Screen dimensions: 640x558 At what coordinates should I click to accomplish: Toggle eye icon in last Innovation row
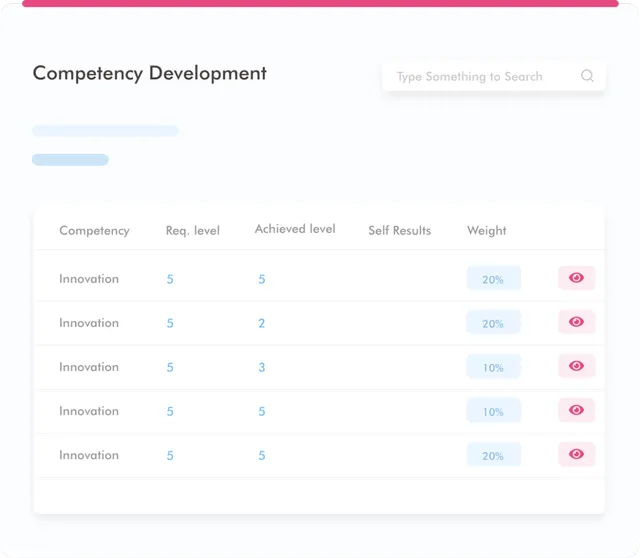click(576, 454)
